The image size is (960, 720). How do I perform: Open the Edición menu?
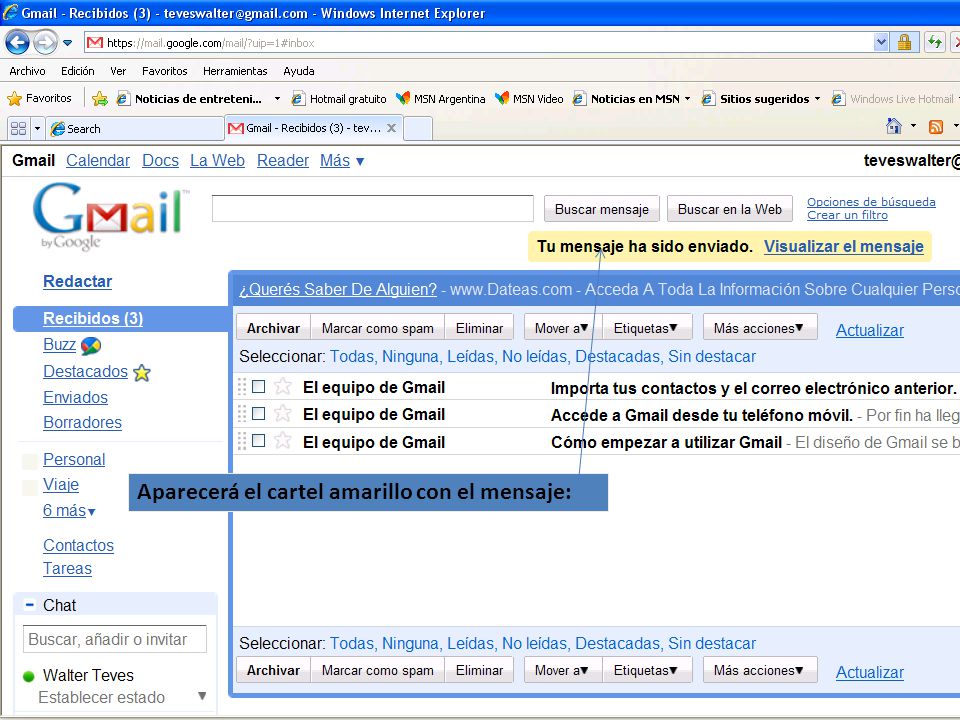click(x=78, y=71)
